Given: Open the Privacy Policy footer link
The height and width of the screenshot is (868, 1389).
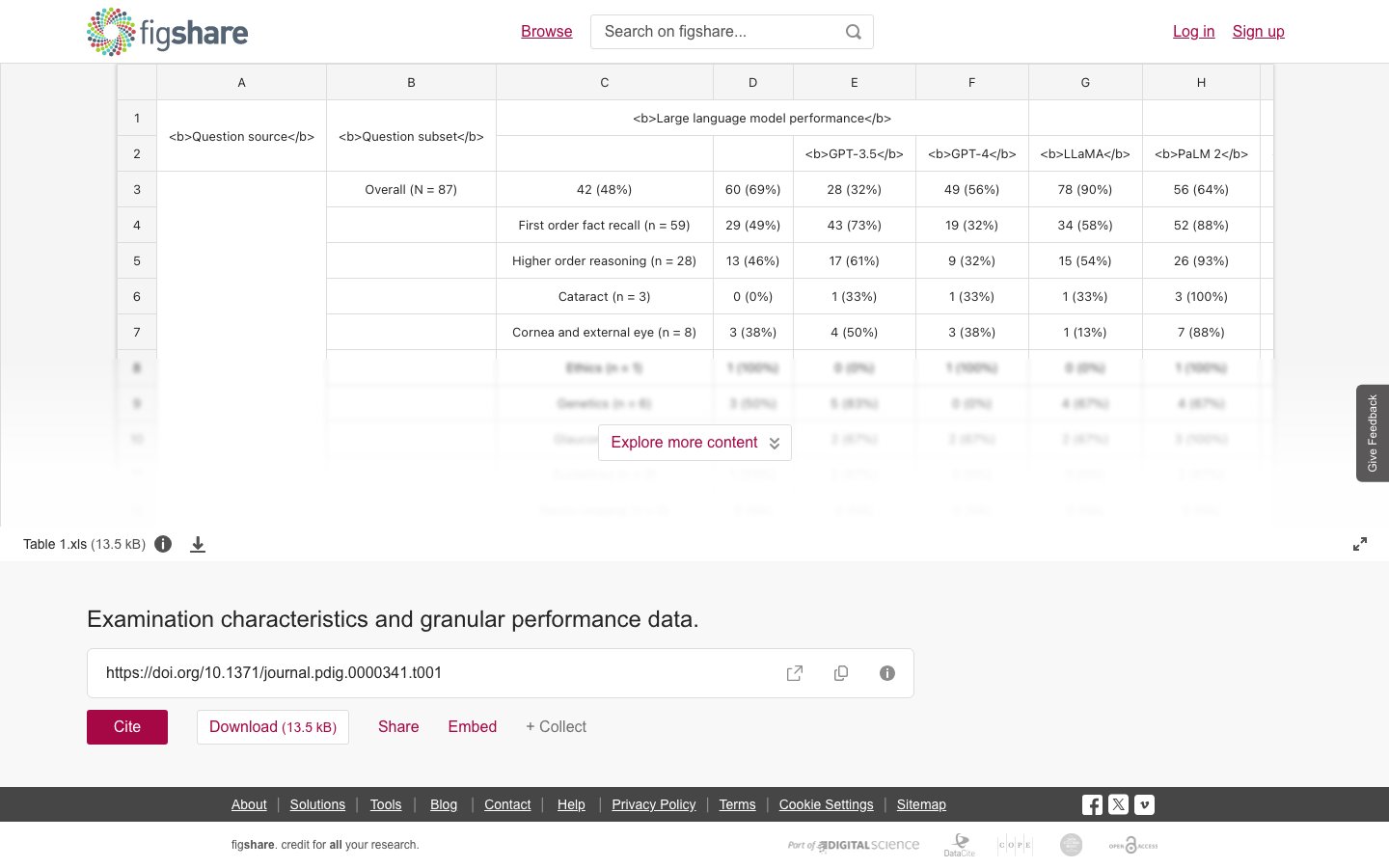Looking at the screenshot, I should [654, 804].
